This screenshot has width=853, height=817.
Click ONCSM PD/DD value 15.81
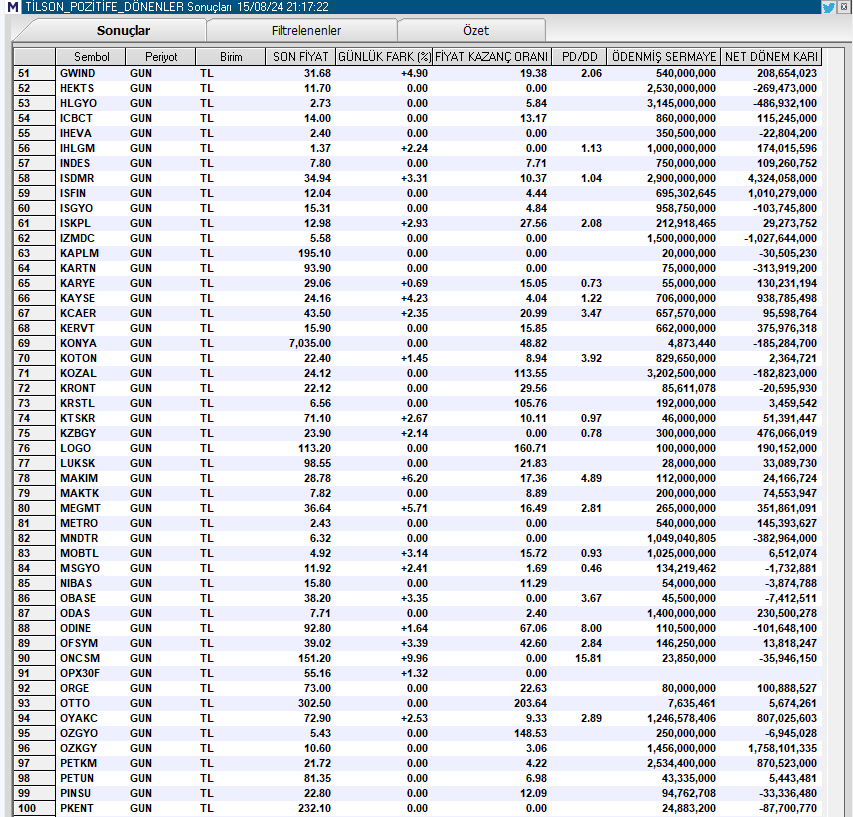588,658
